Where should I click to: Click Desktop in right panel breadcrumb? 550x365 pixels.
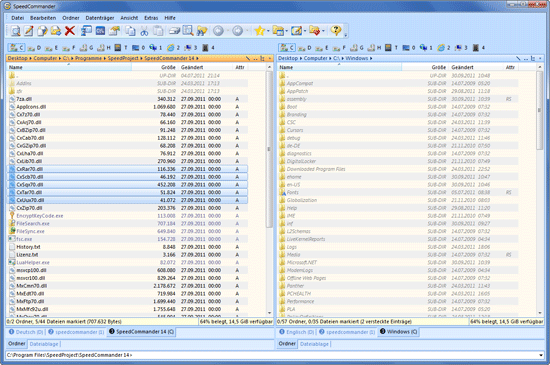tap(288, 58)
